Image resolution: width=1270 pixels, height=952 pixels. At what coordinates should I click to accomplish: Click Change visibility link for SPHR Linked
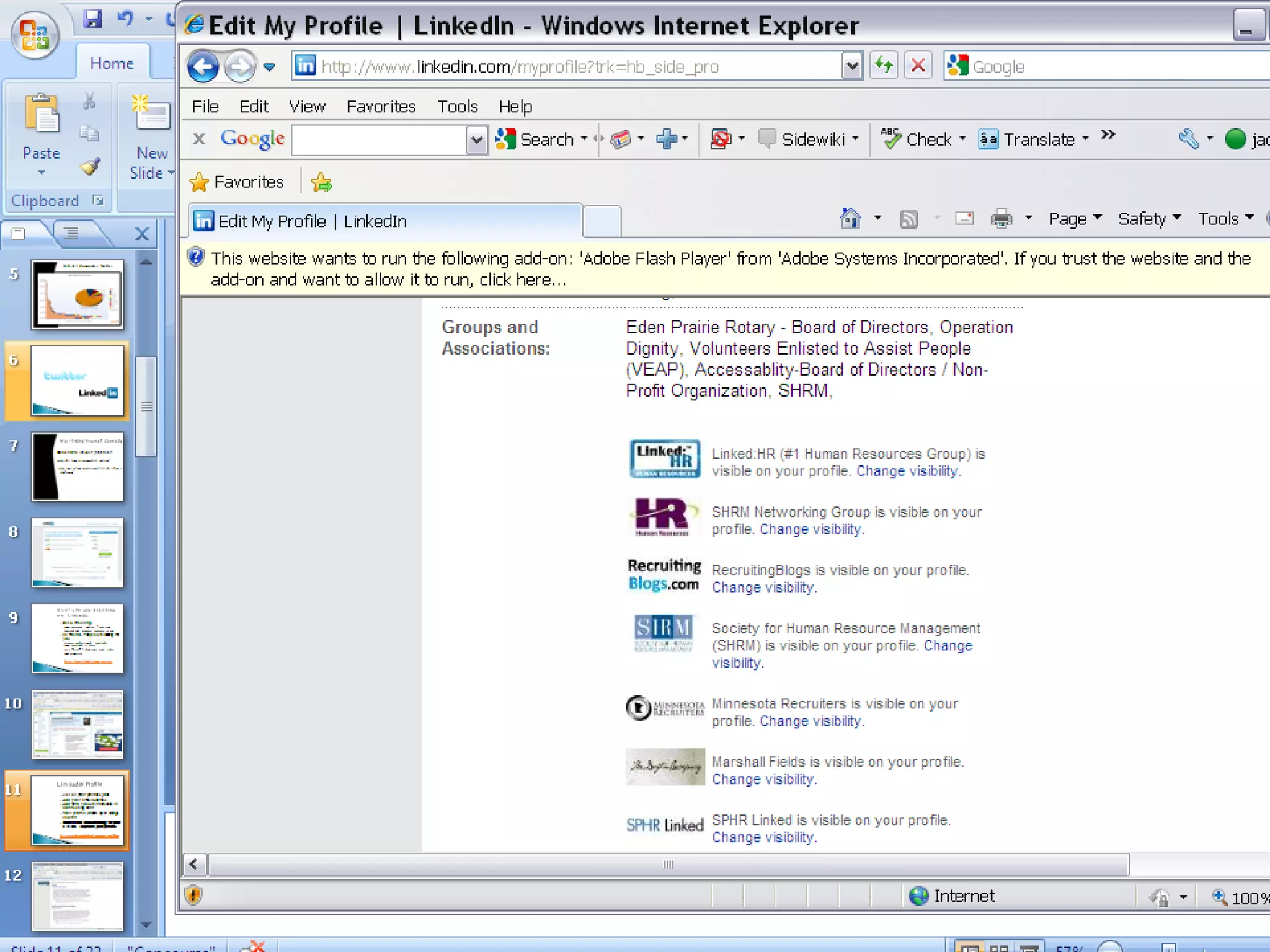[763, 837]
